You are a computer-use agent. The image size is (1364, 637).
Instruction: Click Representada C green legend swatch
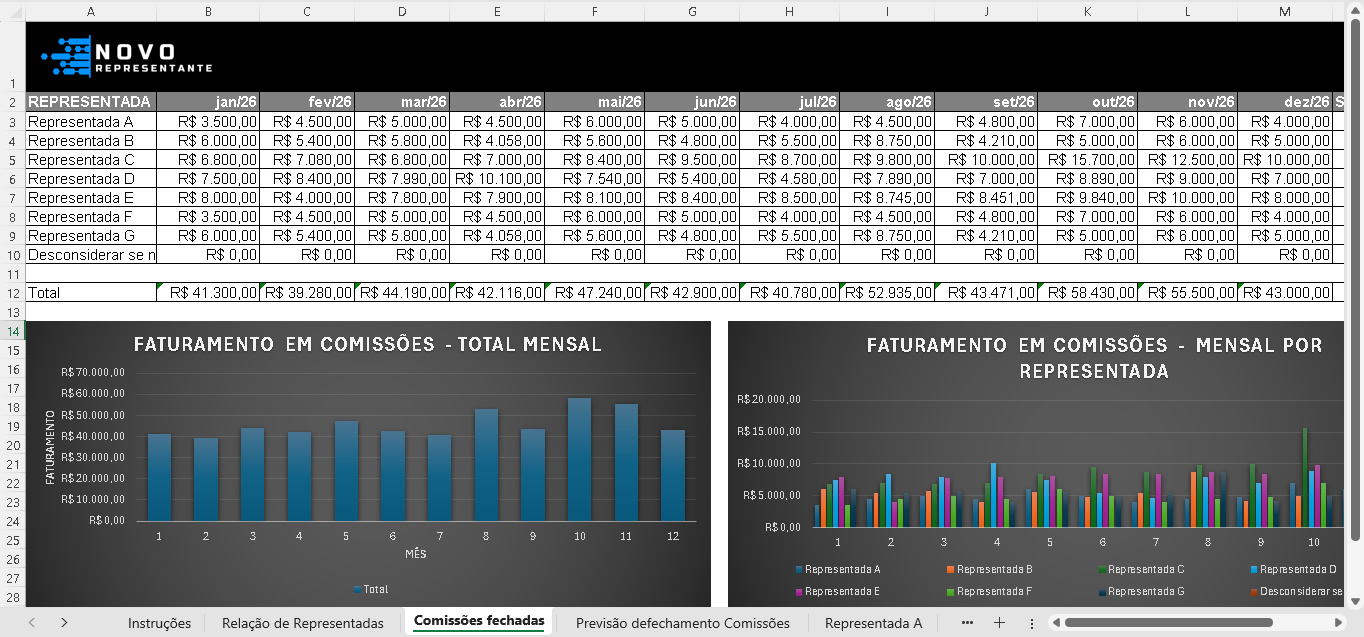pyautogui.click(x=1100, y=570)
